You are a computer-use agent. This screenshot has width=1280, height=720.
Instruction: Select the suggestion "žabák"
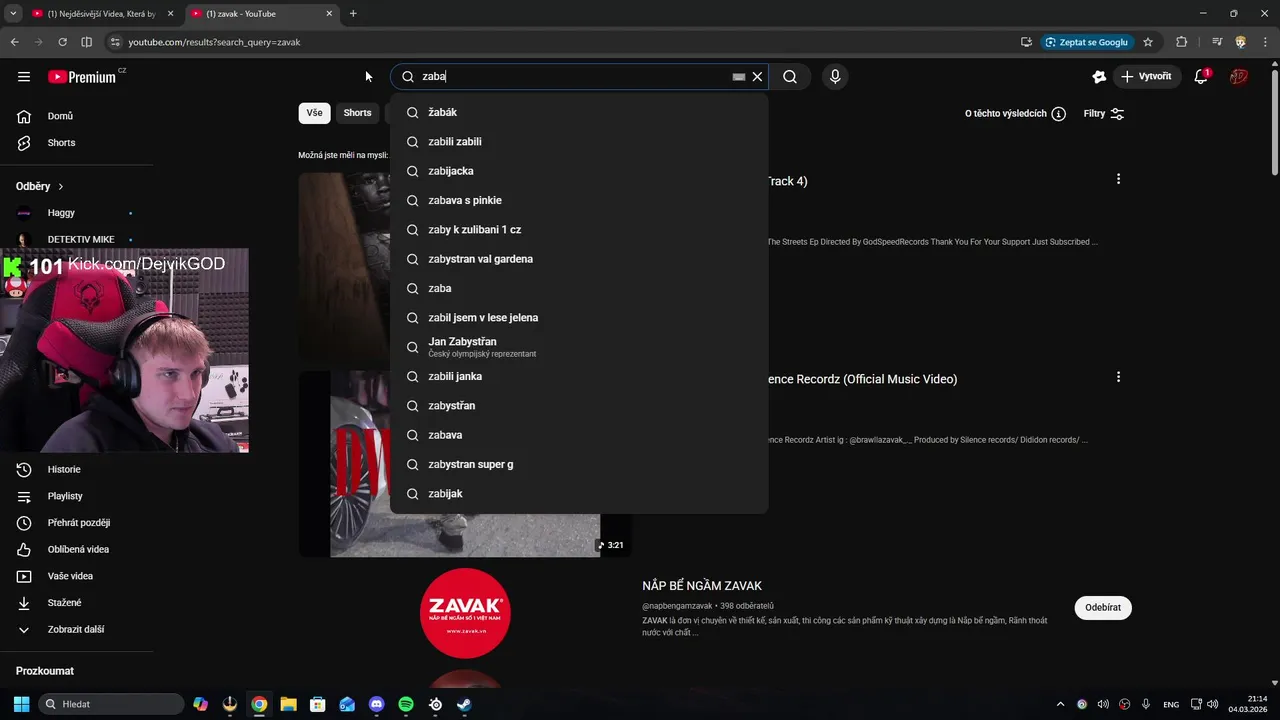pos(579,112)
